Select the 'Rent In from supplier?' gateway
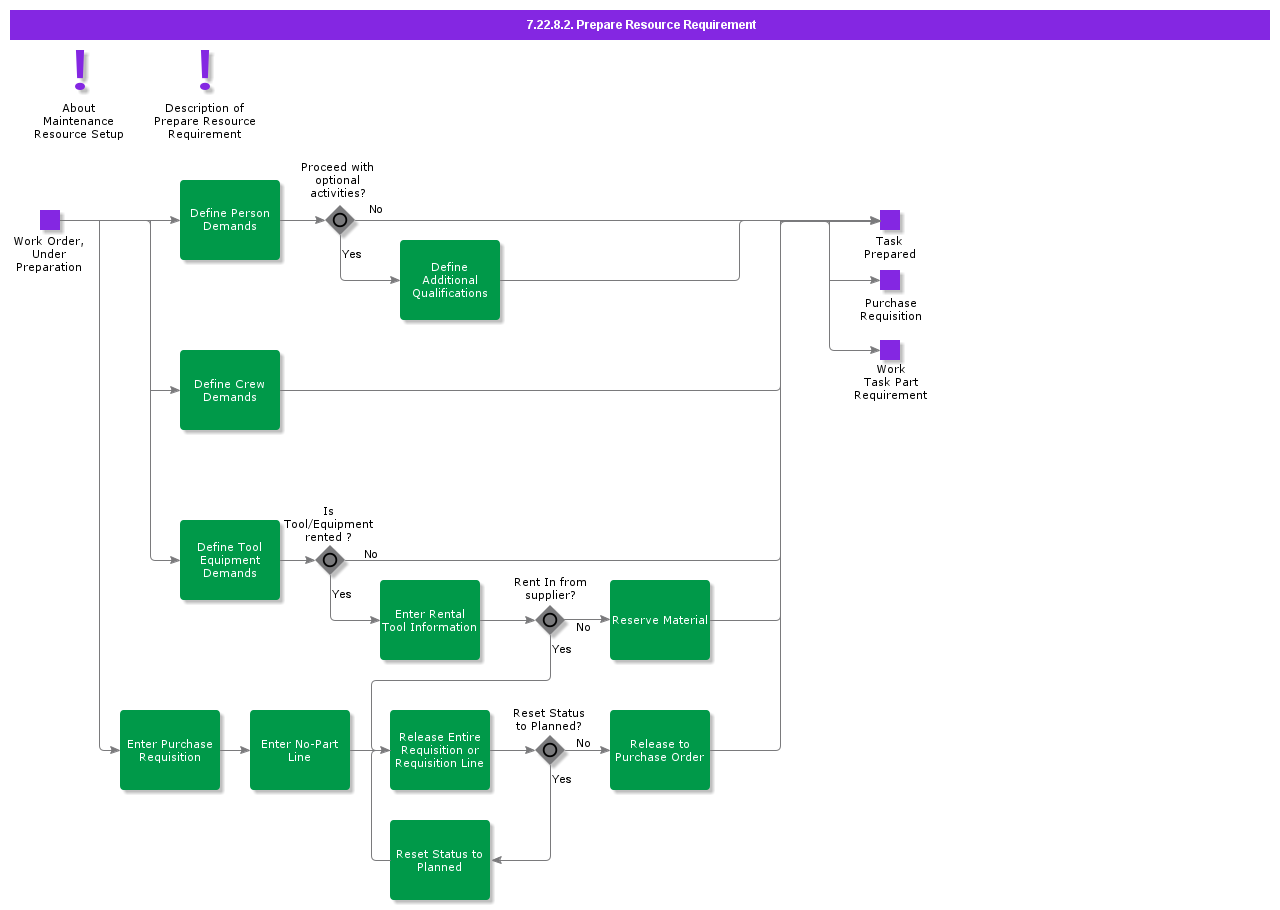The height and width of the screenshot is (910, 1280). pos(550,620)
